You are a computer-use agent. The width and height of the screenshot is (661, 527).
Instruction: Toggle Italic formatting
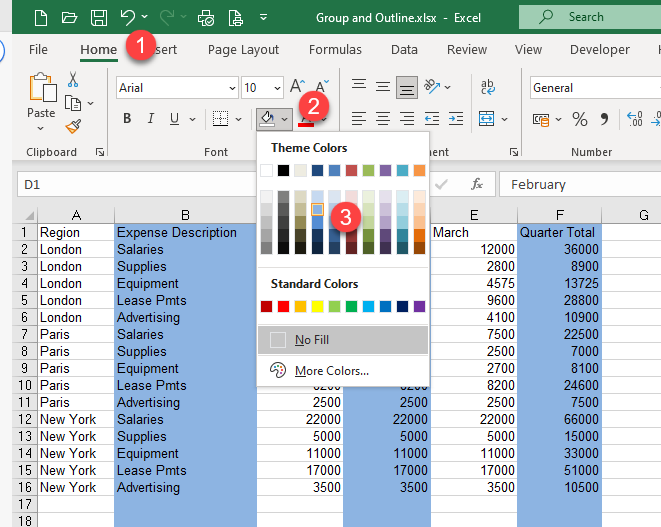point(152,120)
